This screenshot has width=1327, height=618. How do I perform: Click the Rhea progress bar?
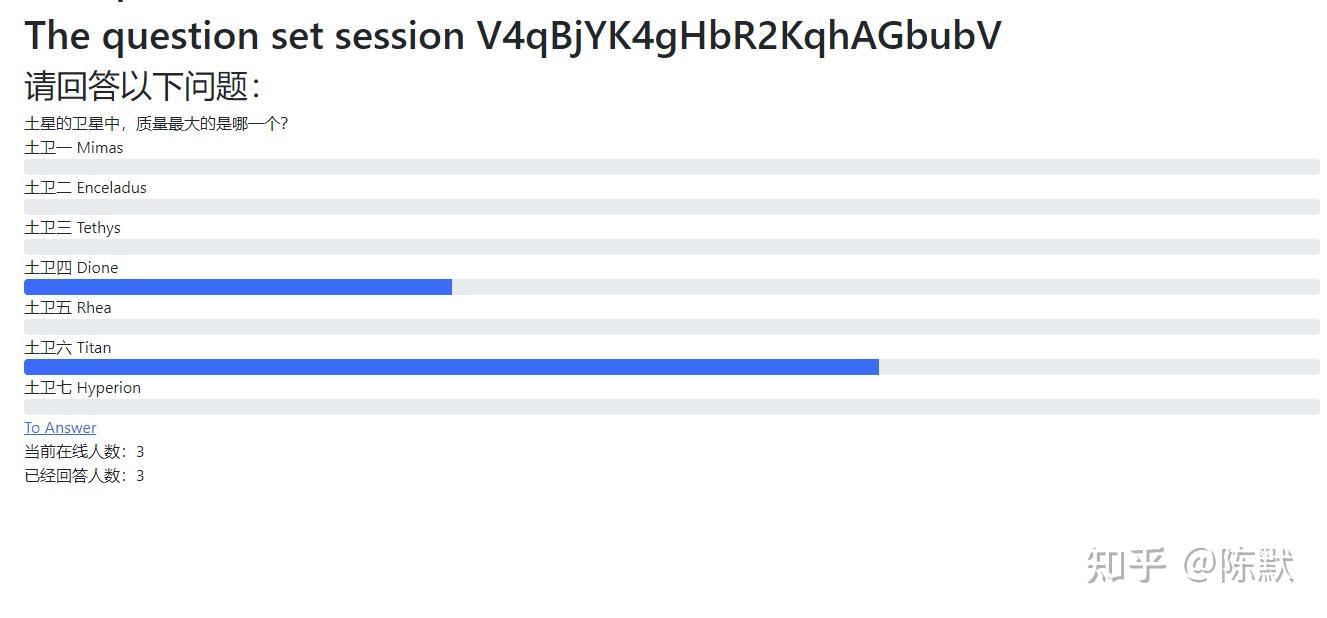(671, 327)
